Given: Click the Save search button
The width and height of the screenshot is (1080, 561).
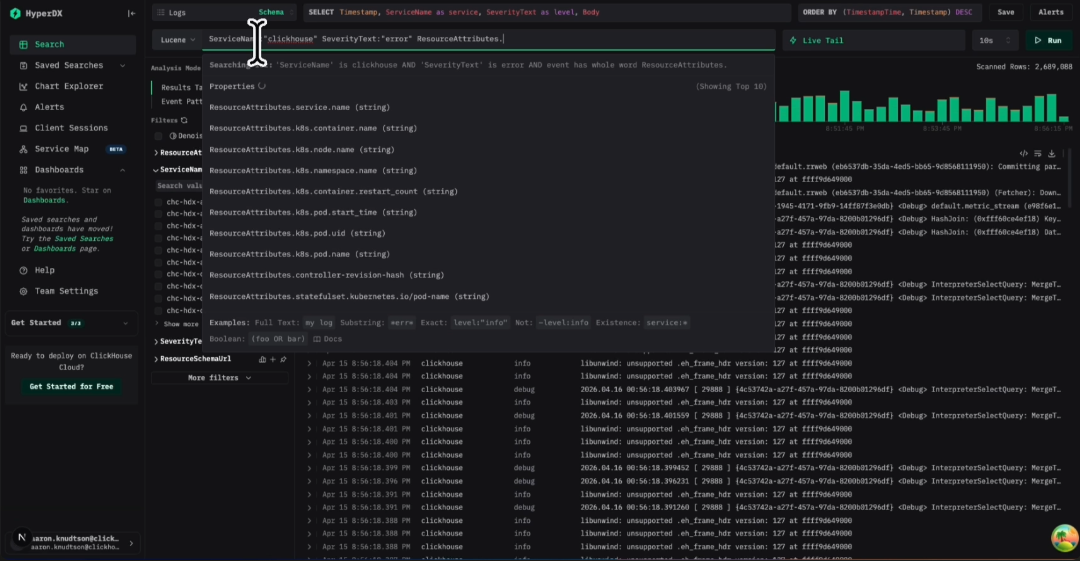Looking at the screenshot, I should (1006, 12).
